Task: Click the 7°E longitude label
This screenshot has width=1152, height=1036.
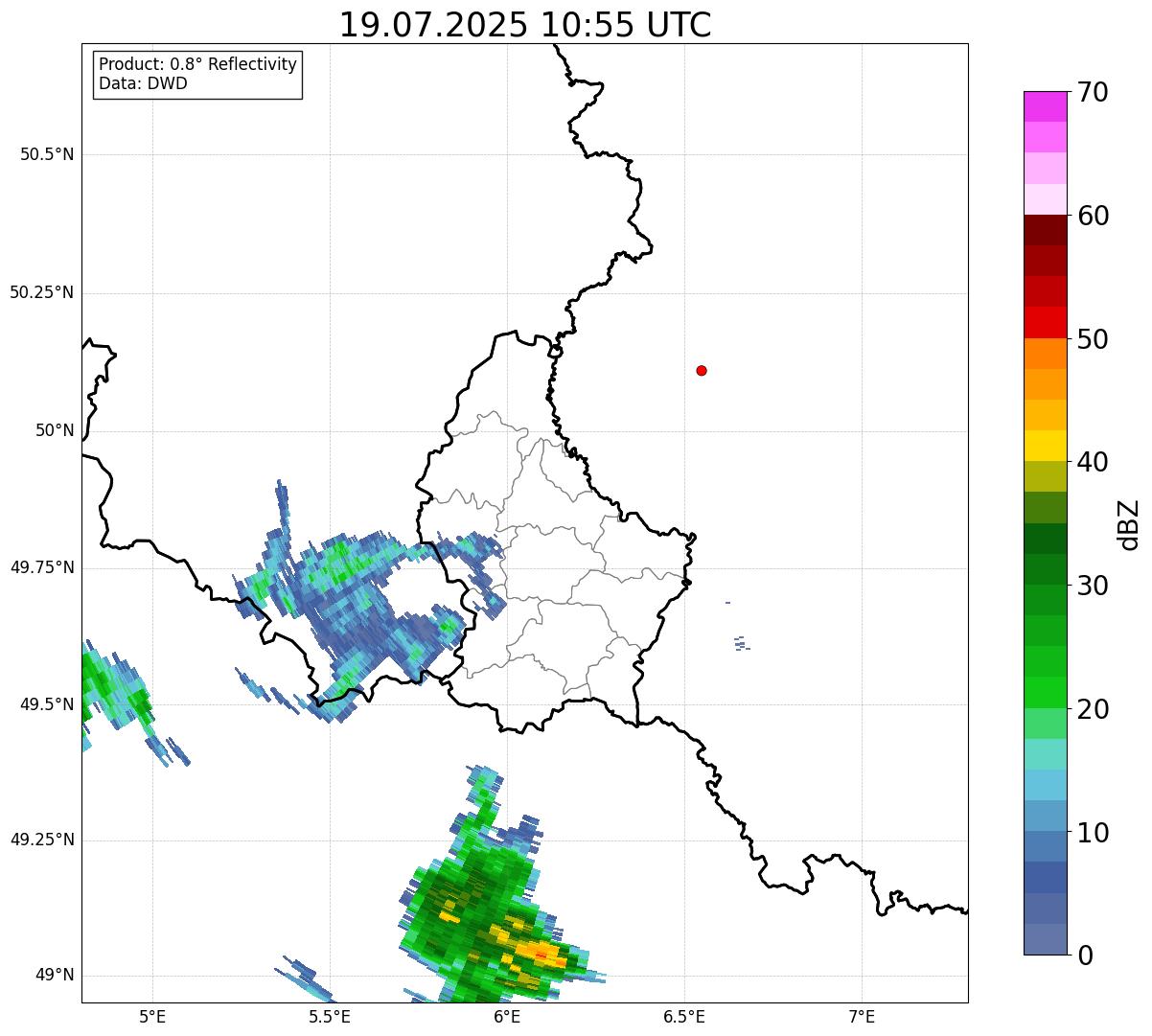Action: 862,1016
